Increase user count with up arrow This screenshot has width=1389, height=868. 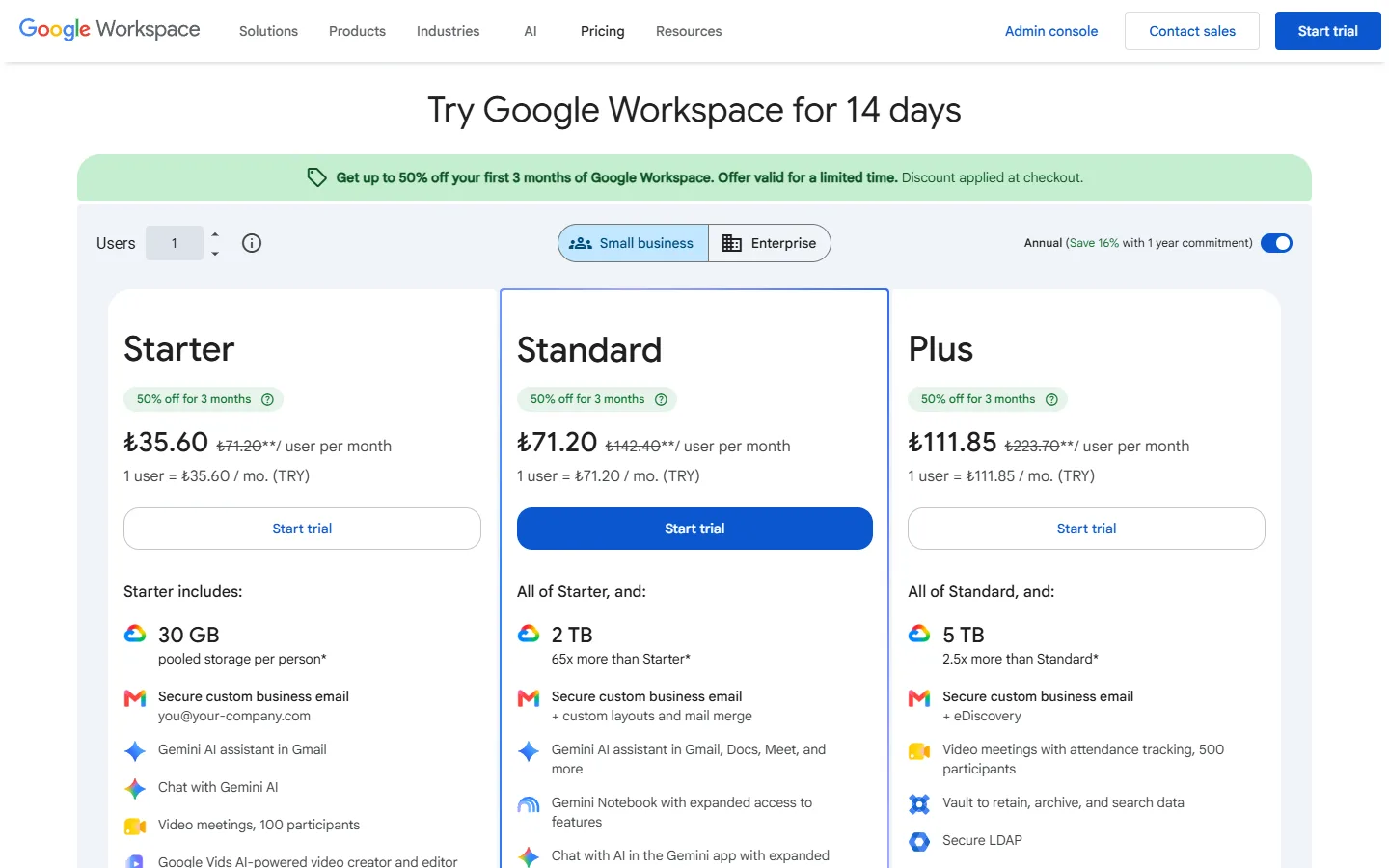[x=215, y=234]
